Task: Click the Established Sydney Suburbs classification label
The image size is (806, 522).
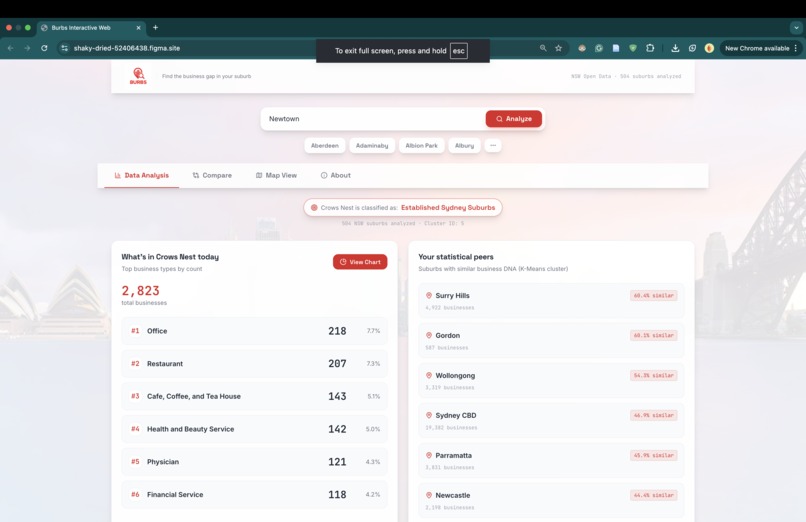Action: [448, 208]
